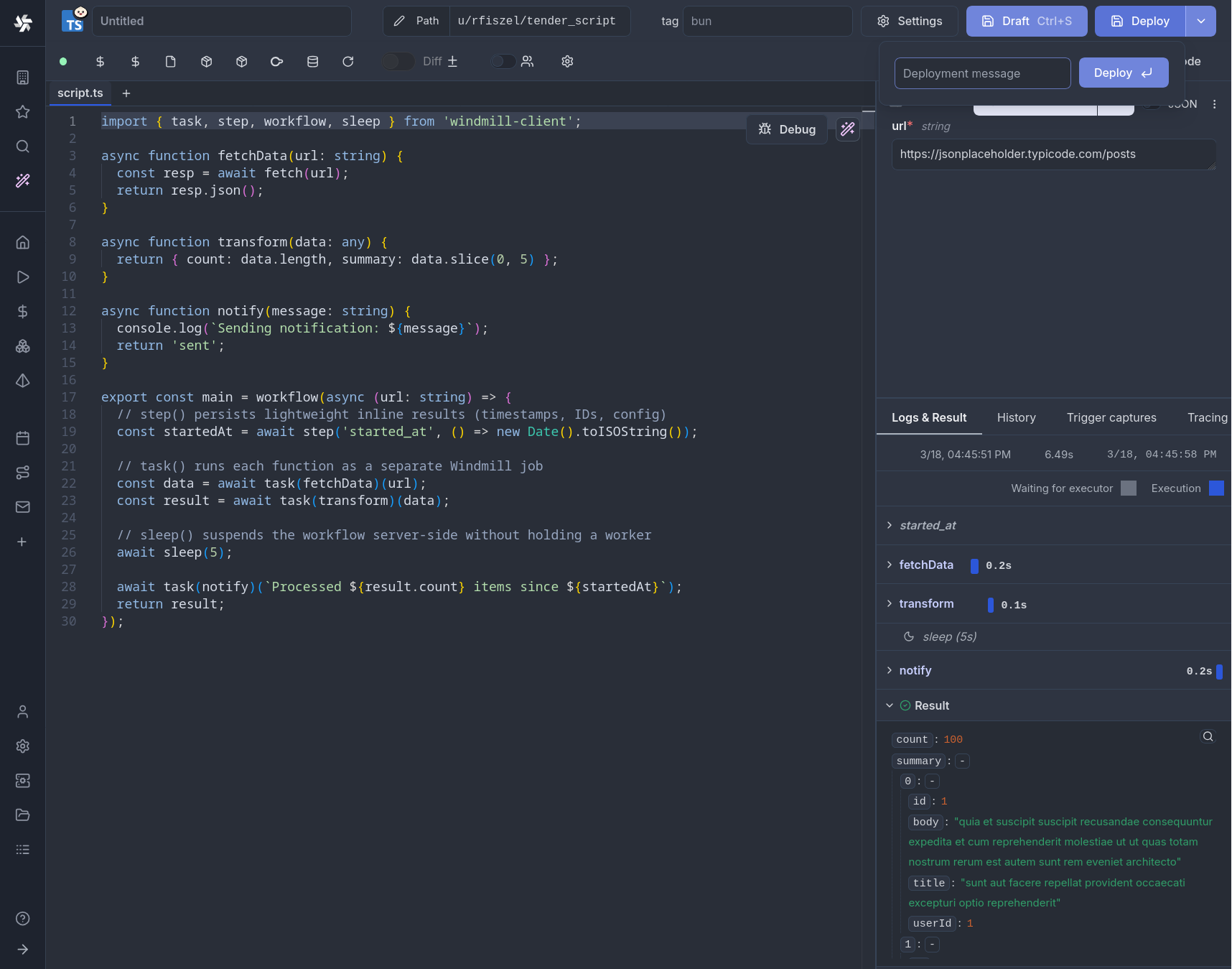1232x969 pixels.
Task: Search the result with magnifier icon
Action: [1208, 736]
